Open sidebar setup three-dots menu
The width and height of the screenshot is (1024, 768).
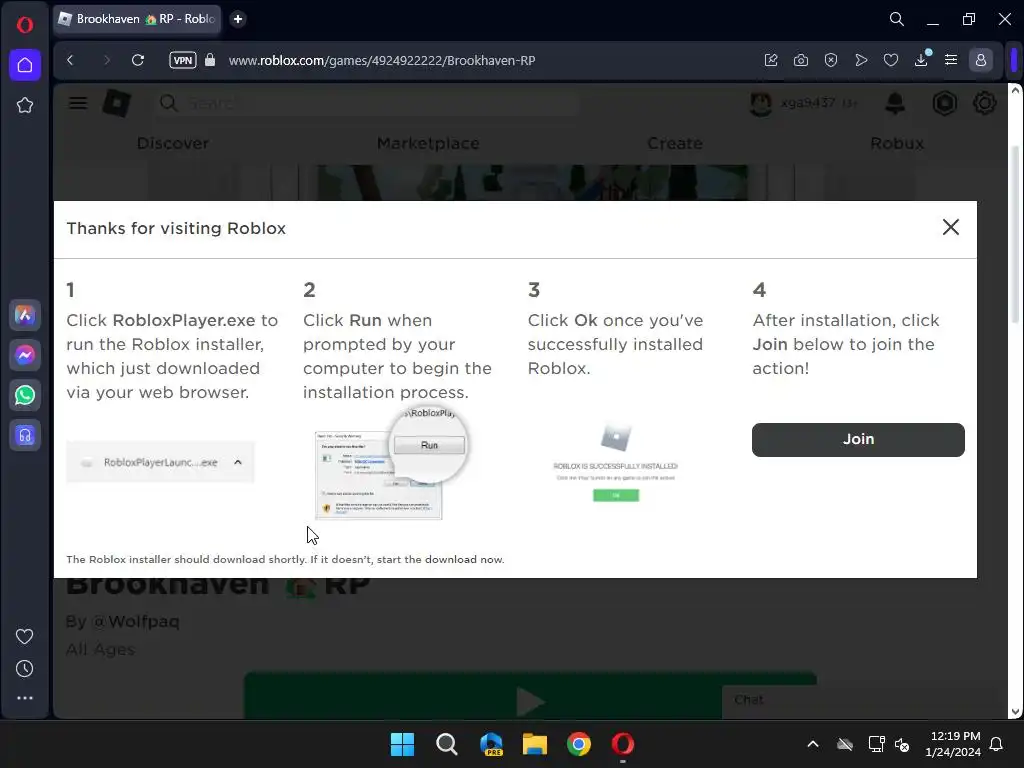25,698
